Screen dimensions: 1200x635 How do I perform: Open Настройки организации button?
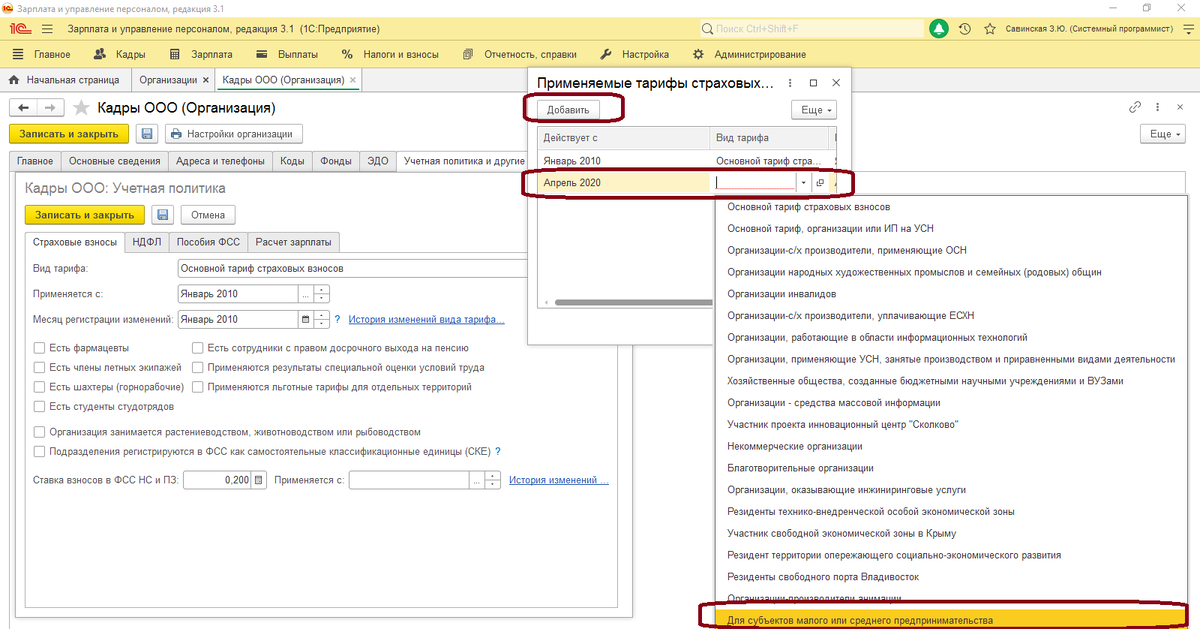click(x=233, y=134)
